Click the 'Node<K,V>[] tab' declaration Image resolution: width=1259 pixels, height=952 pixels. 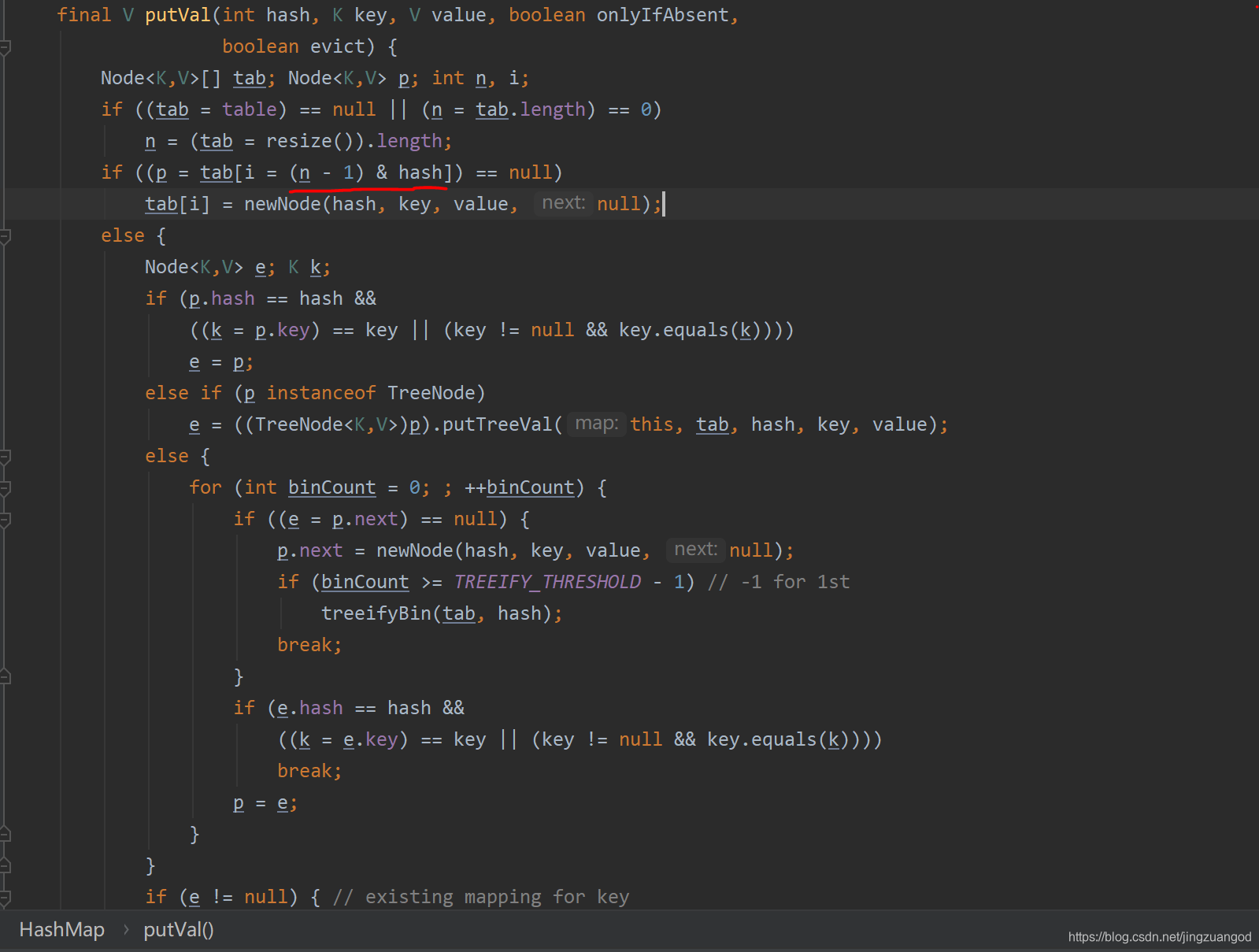(x=183, y=78)
